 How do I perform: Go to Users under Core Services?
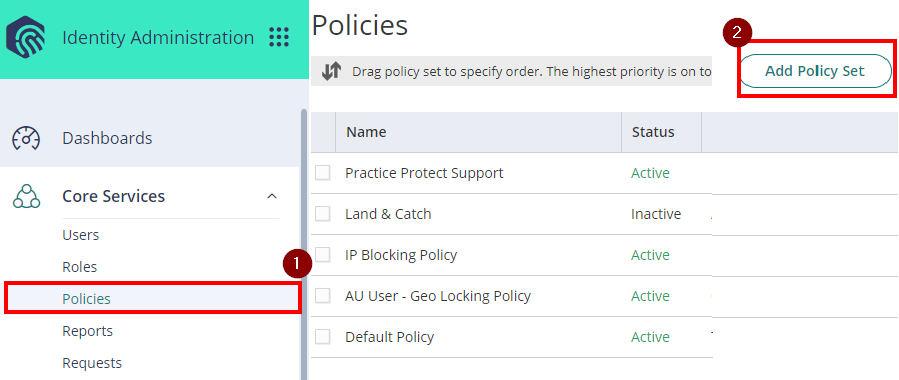81,235
